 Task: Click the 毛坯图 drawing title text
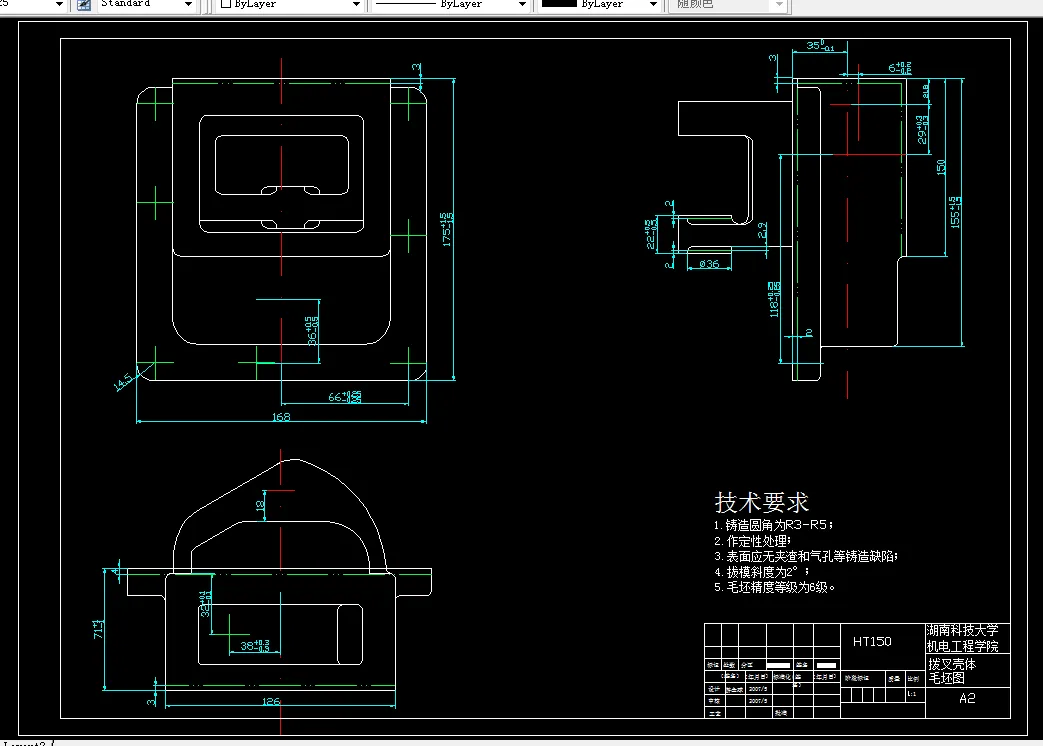click(x=947, y=678)
